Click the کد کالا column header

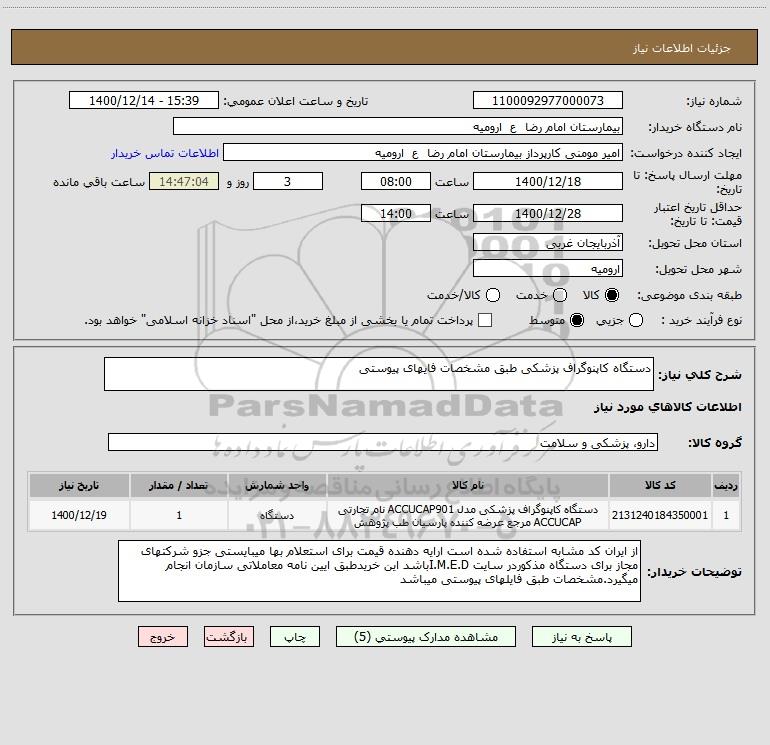point(660,485)
